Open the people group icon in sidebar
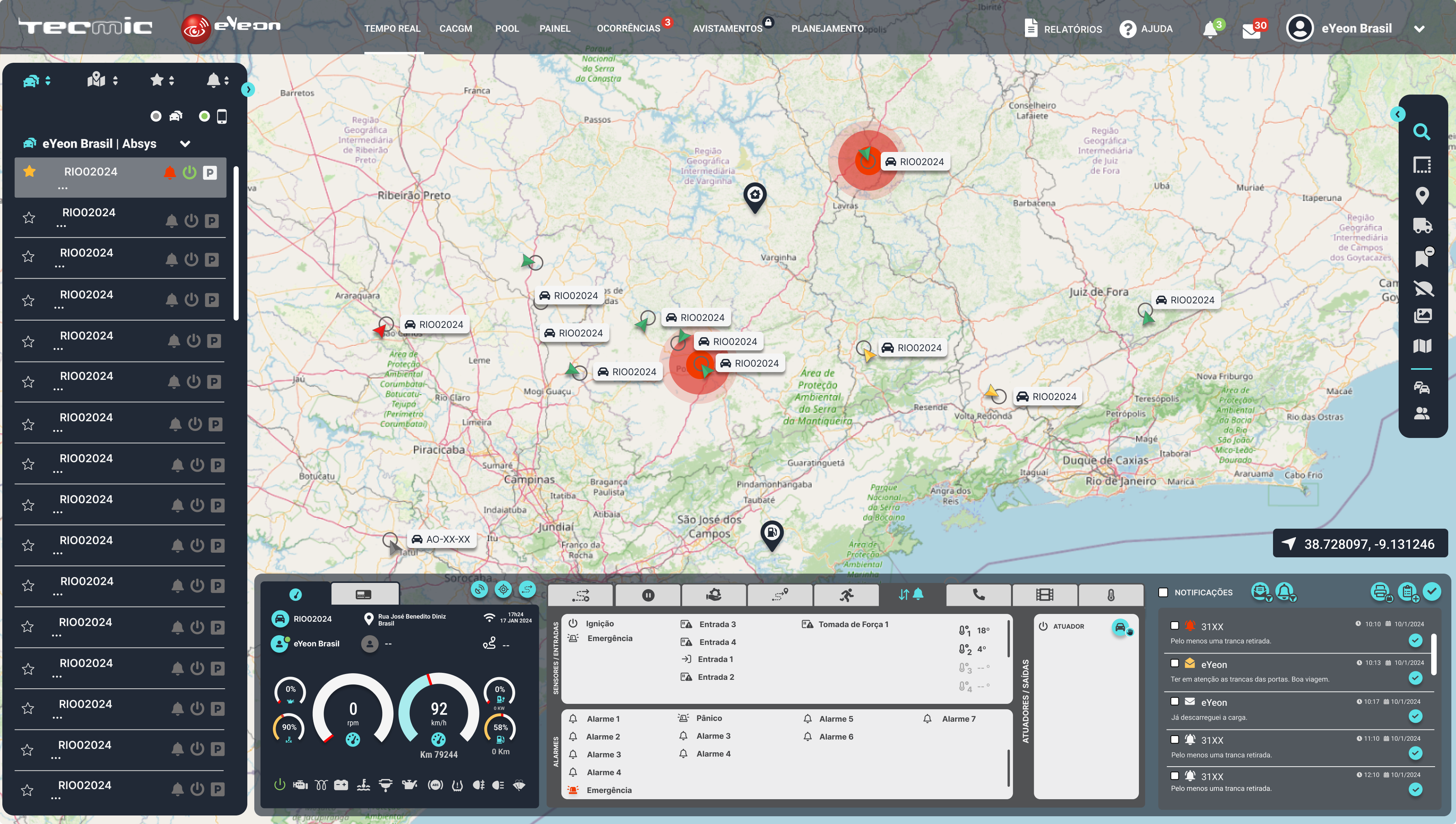 point(1421,414)
